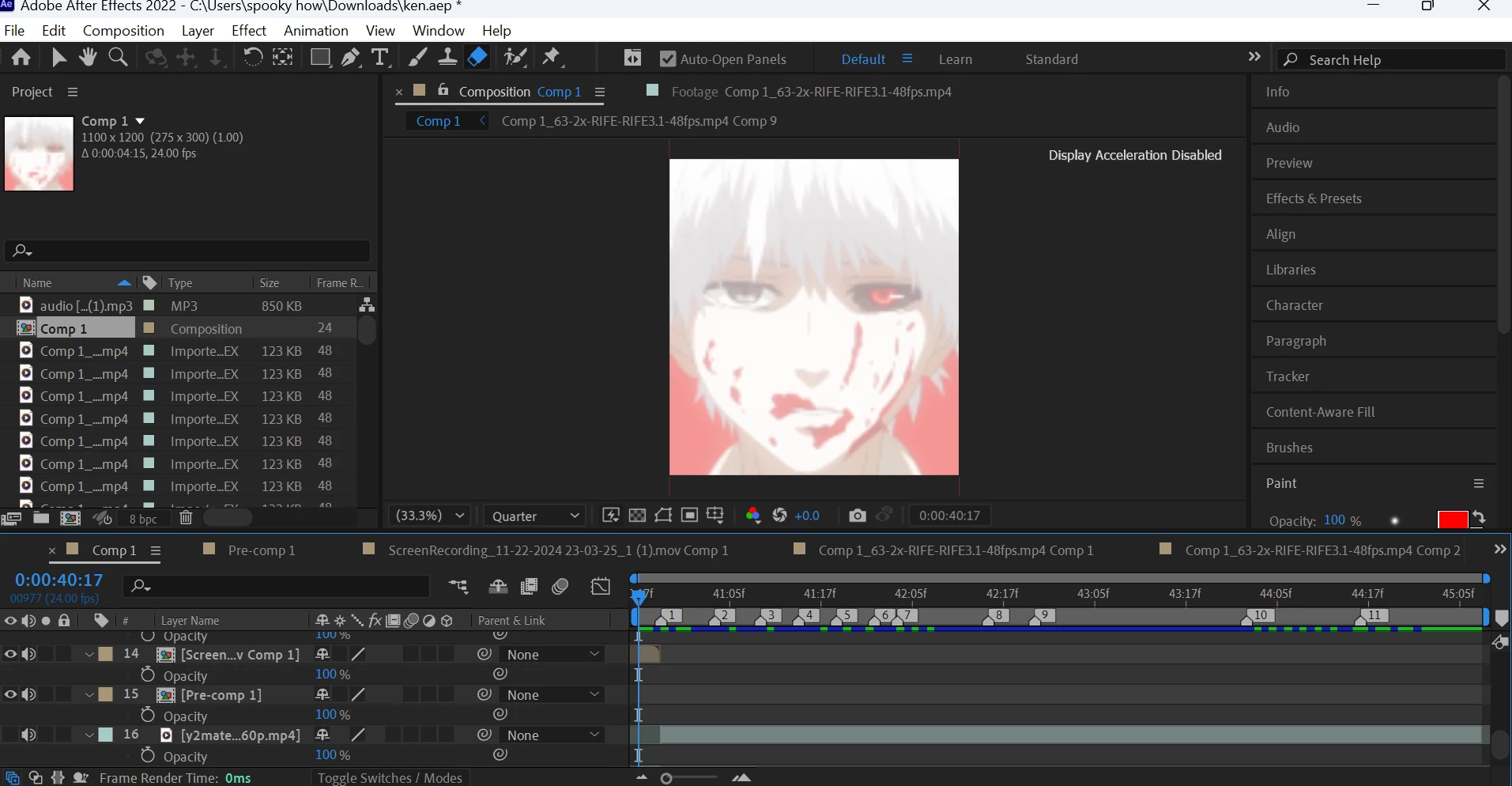Show hidden workspaces with overflow chevron
The height and width of the screenshot is (786, 1512).
click(x=1254, y=57)
